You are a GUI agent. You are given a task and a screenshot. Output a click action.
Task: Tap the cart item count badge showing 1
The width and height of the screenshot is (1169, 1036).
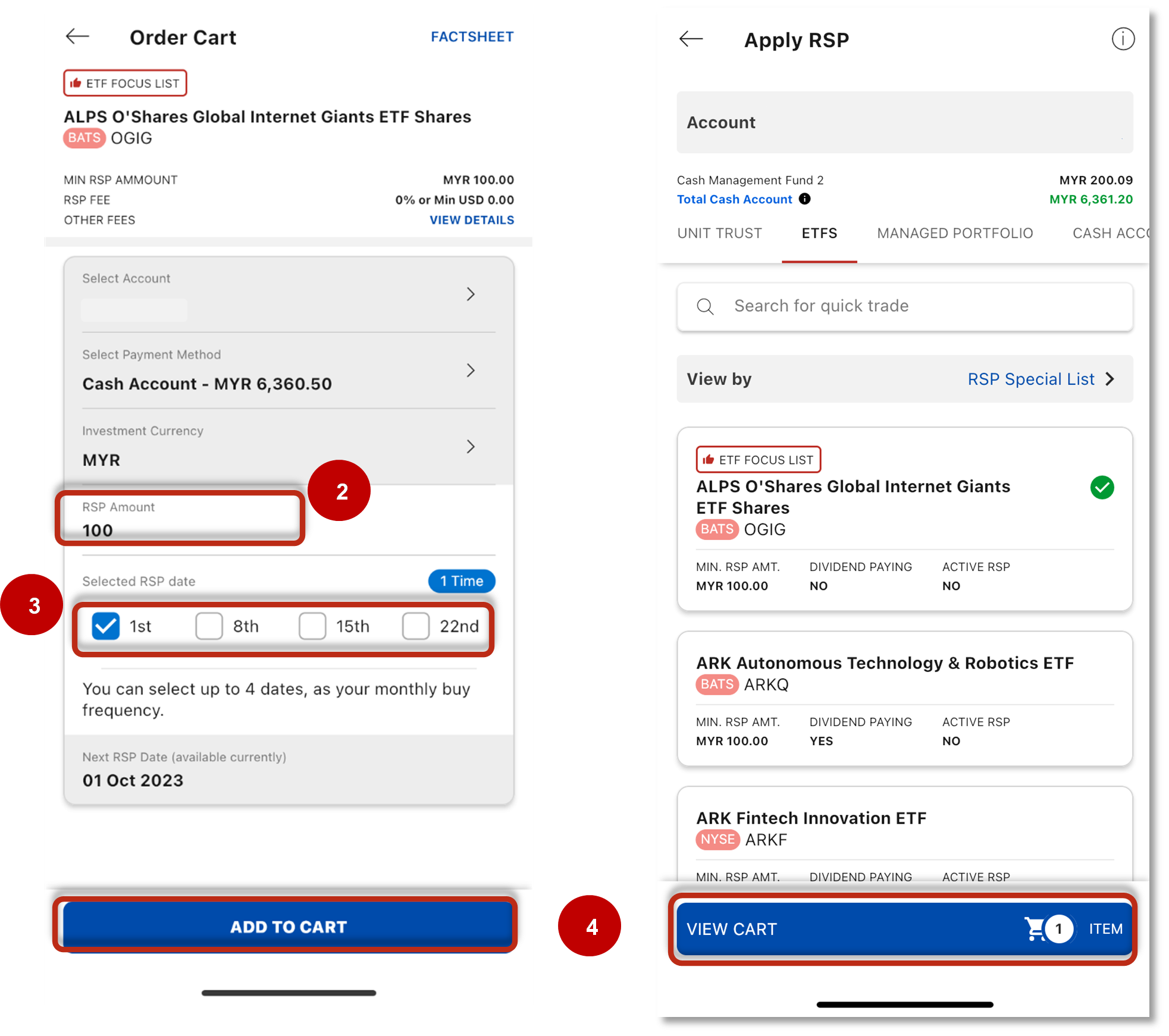pyautogui.click(x=1058, y=929)
